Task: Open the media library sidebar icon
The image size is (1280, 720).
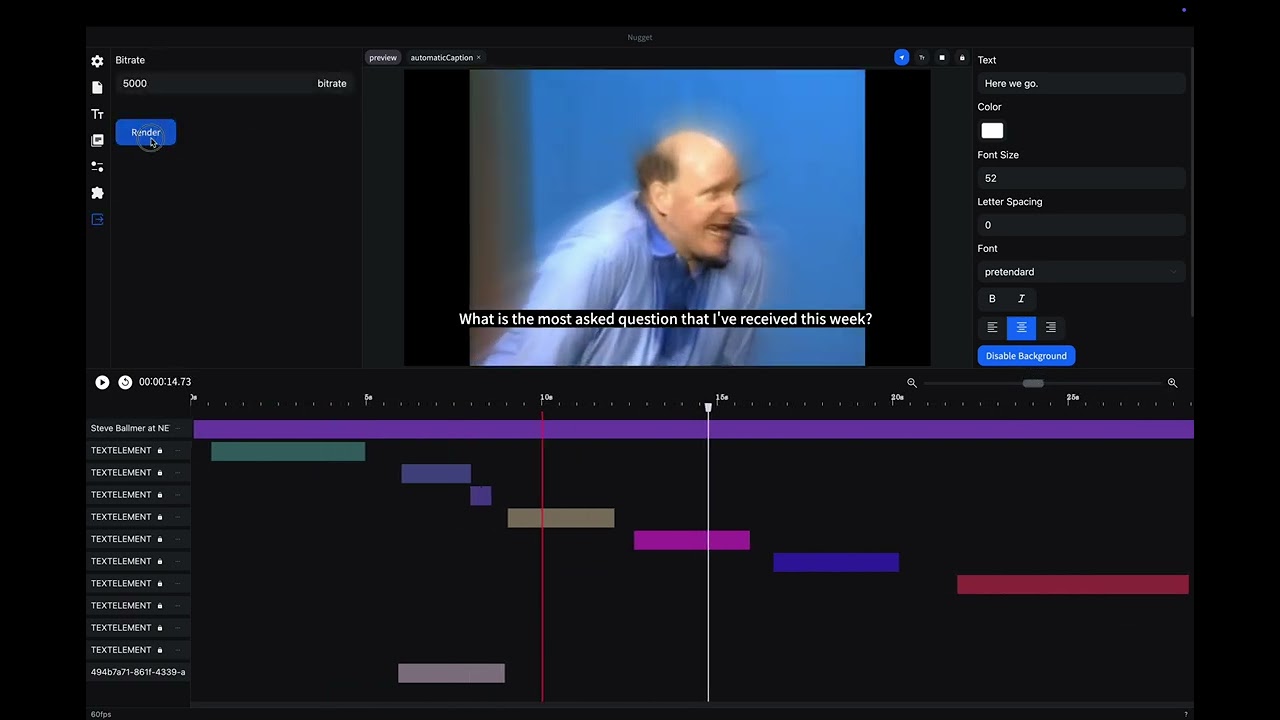Action: pos(97,140)
